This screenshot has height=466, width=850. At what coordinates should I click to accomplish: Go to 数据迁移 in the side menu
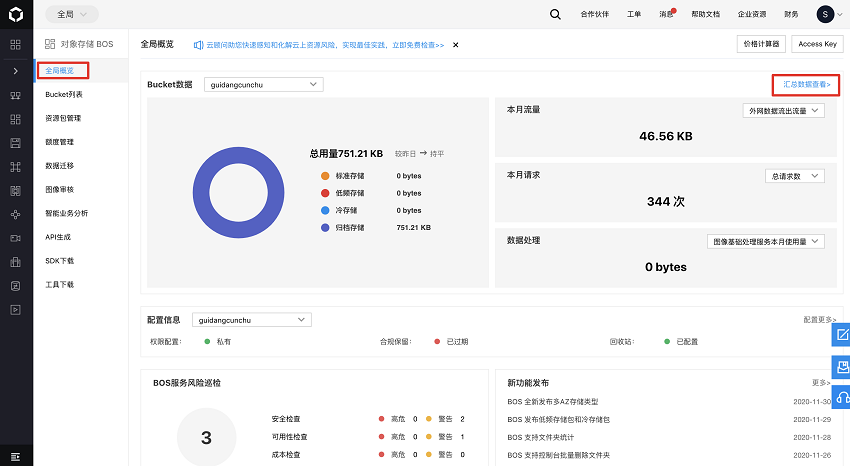pyautogui.click(x=60, y=165)
